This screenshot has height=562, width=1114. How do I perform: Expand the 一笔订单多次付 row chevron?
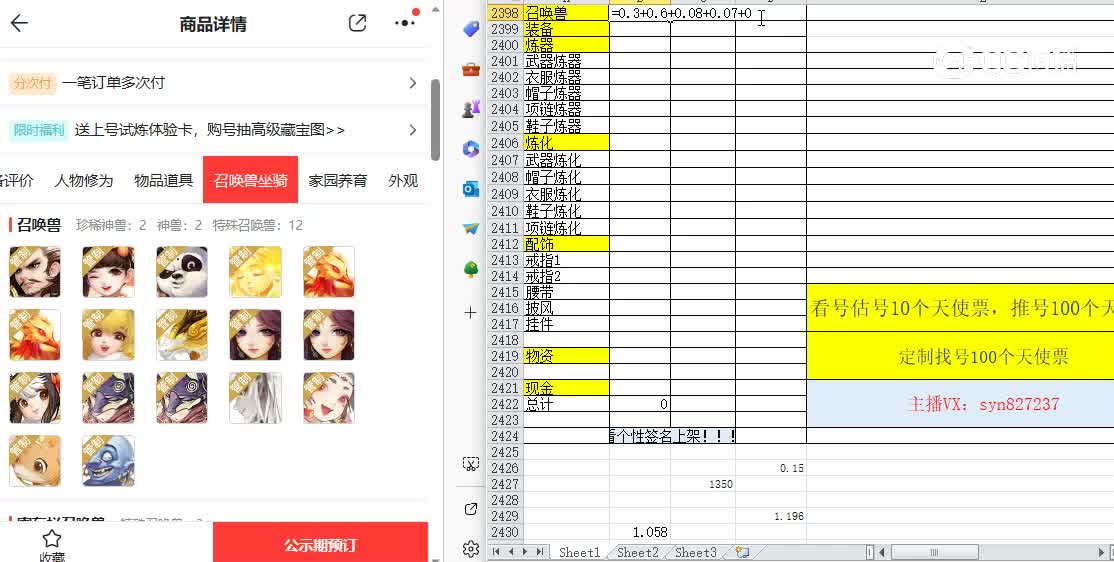413,83
